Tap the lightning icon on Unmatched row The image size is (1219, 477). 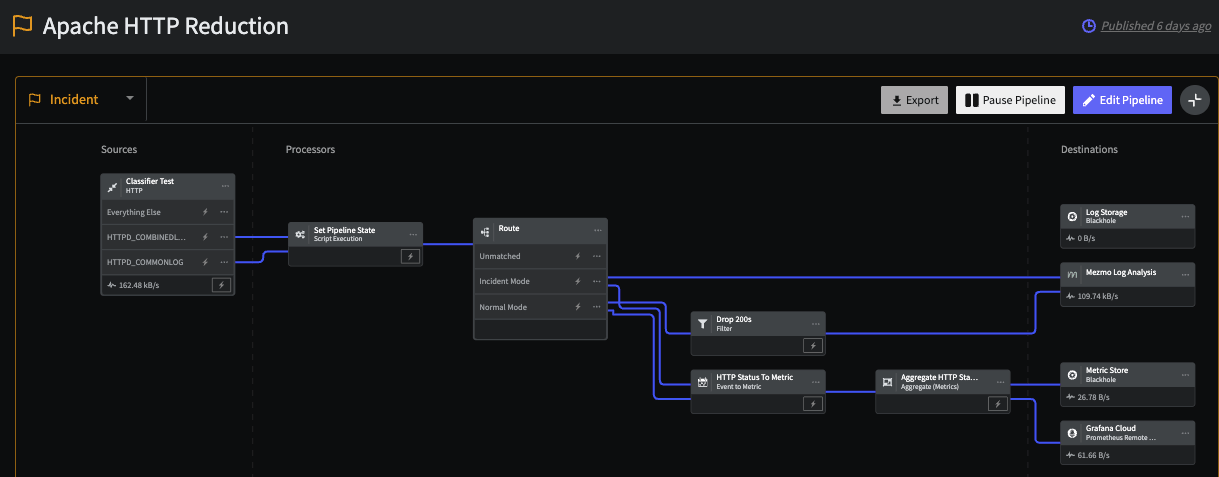click(577, 256)
